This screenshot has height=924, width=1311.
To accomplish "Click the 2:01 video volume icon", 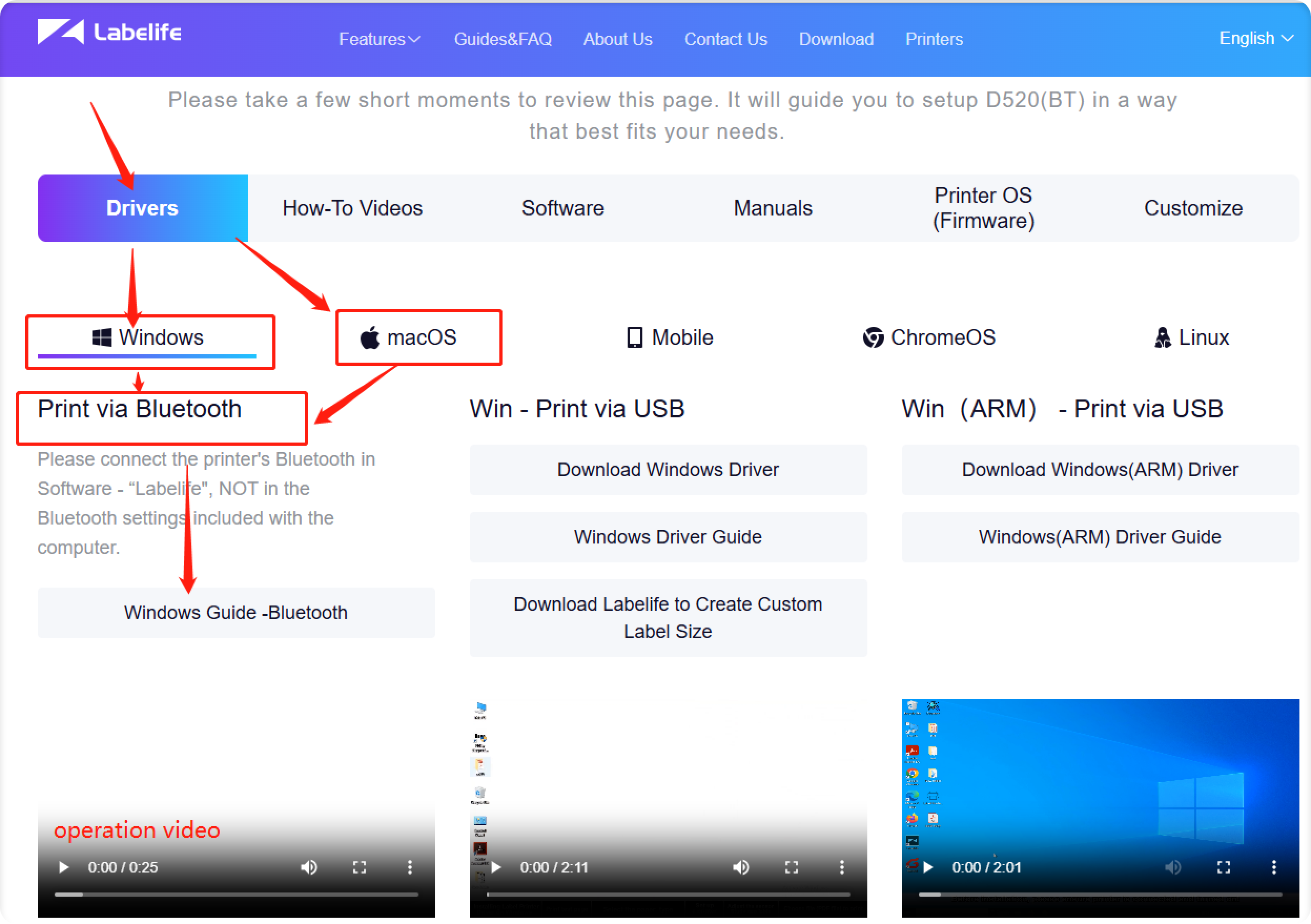I will click(1173, 868).
